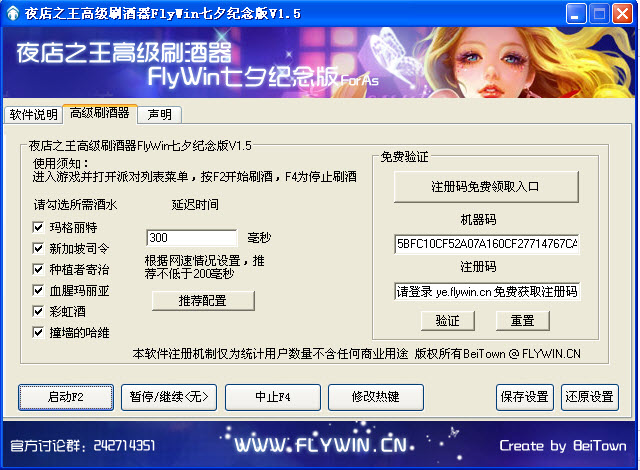Screen dimensions: 640x470
Task: Click the 注册码 registration code input
Action: tap(487, 291)
